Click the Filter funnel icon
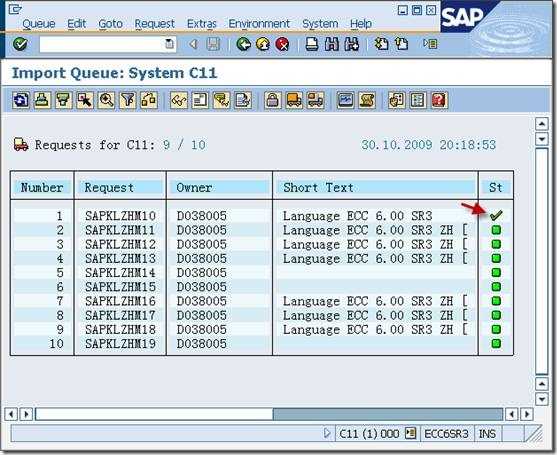Viewport: 557px width, 455px height. pos(128,100)
